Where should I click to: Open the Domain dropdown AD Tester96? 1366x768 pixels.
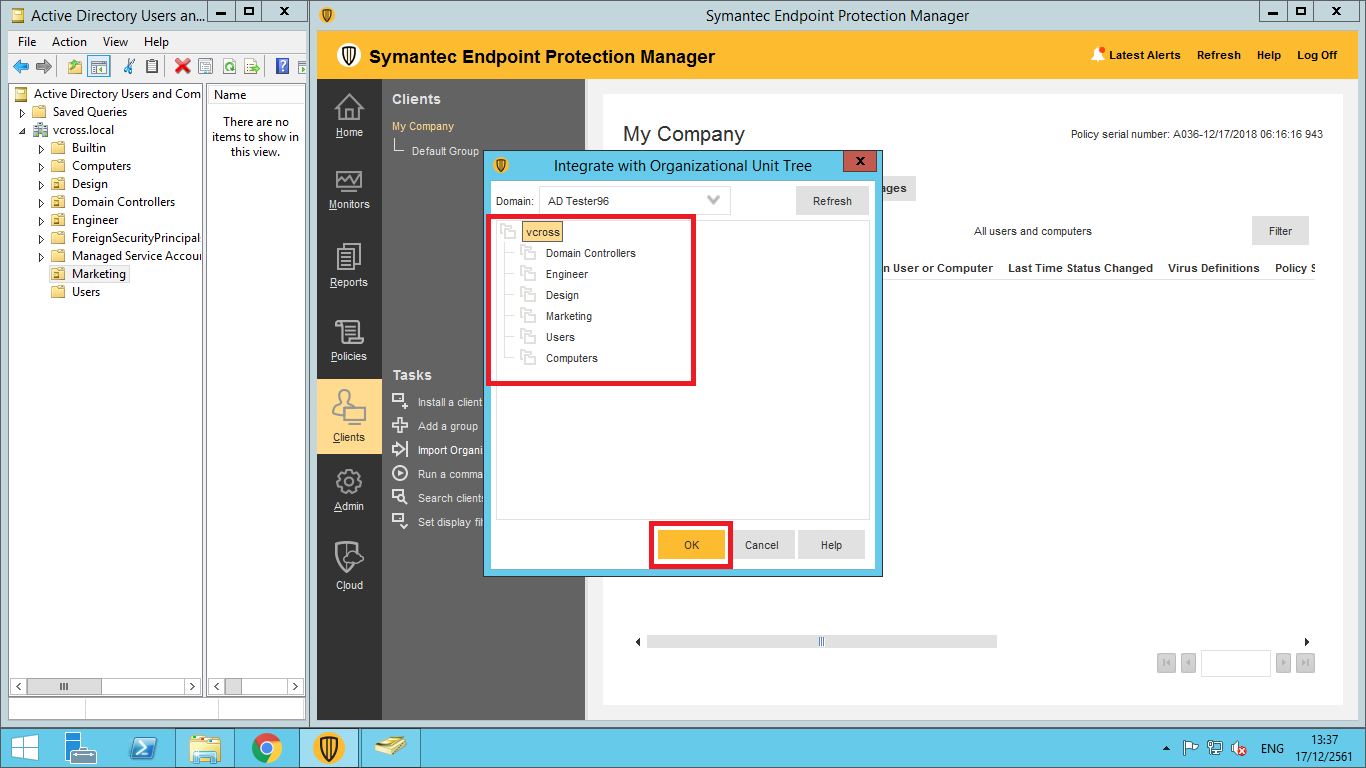click(634, 201)
